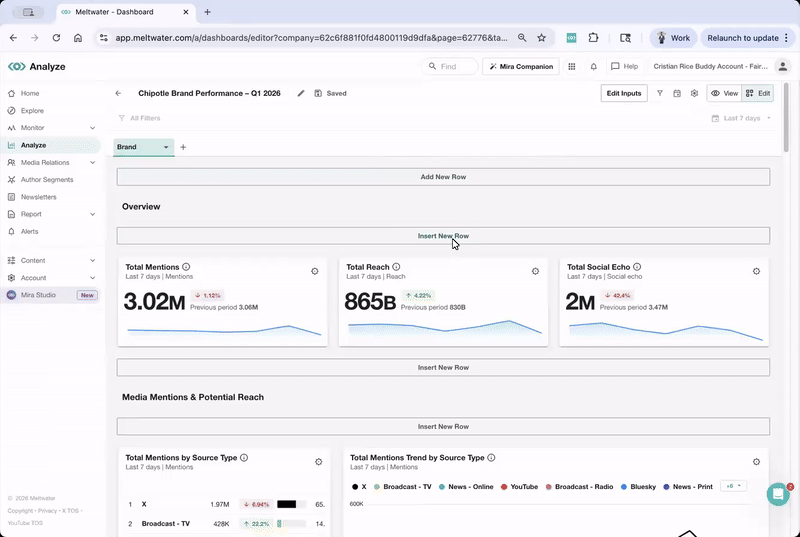Show info for Total Mentions widget
The image size is (800, 537).
186,267
